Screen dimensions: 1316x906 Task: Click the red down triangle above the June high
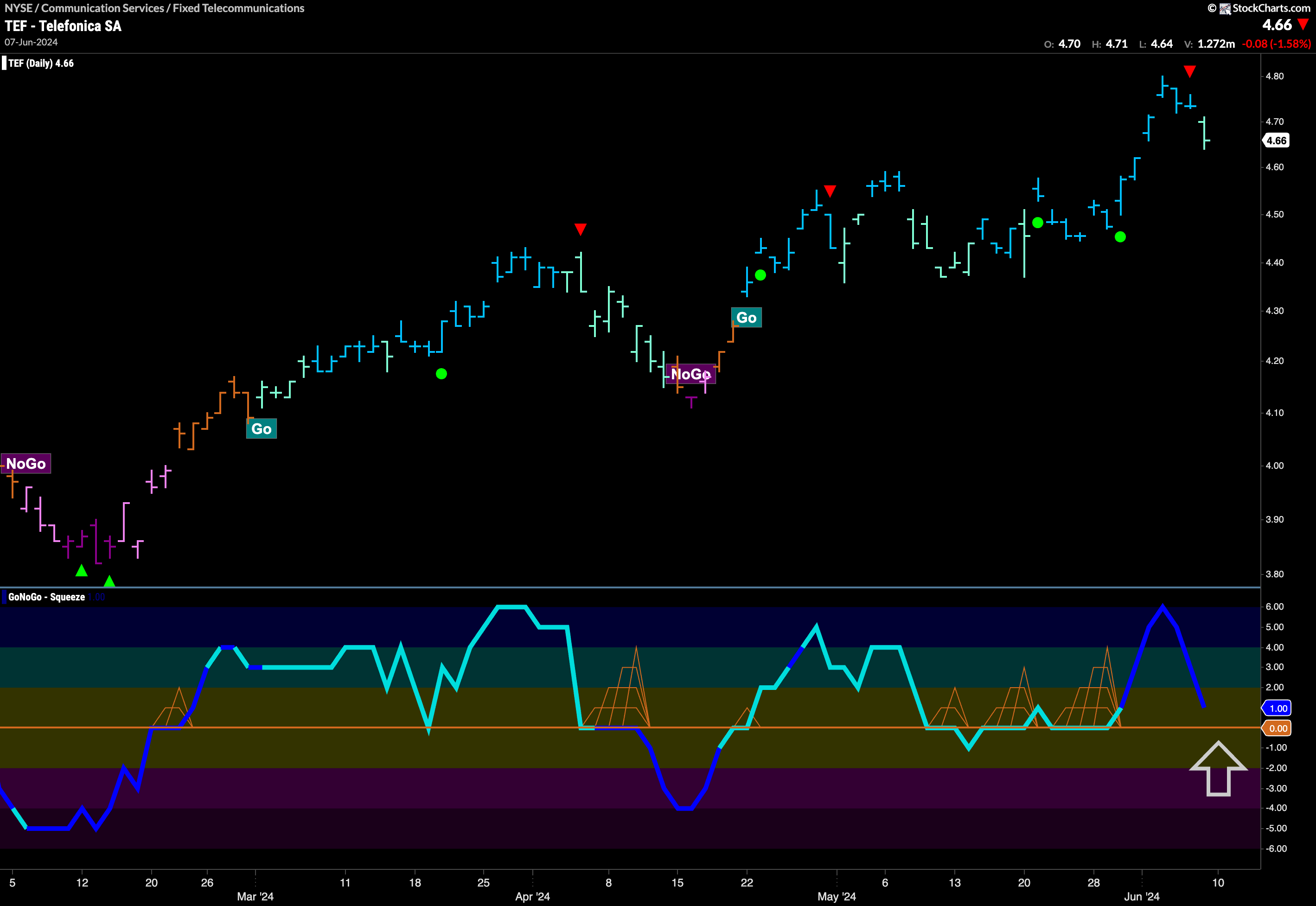point(1190,71)
